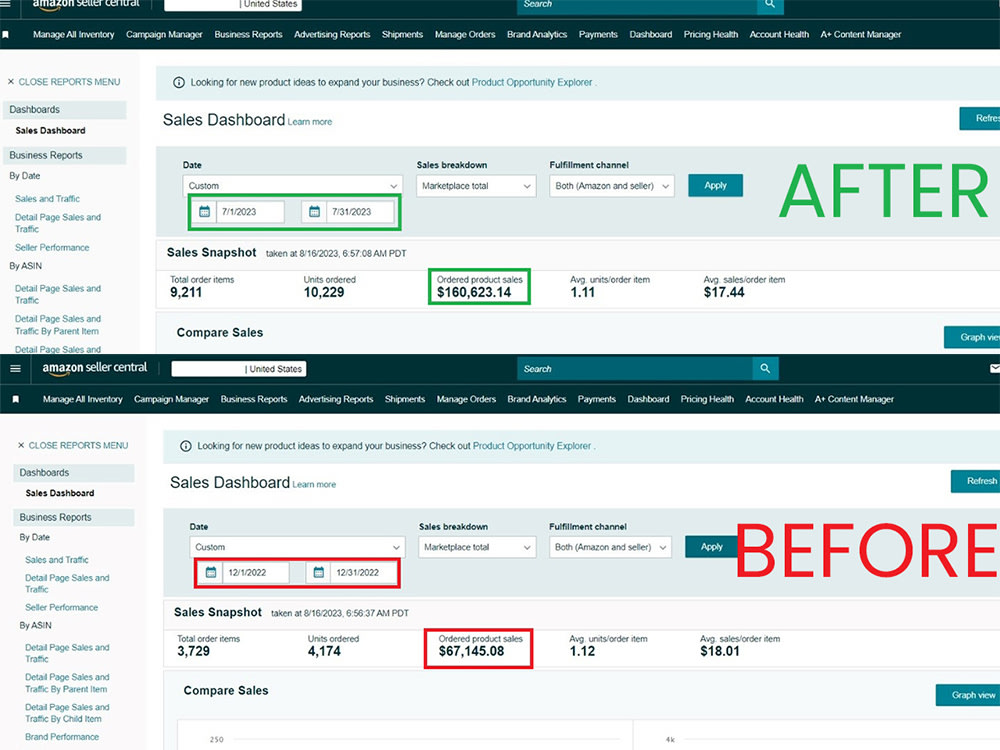Image resolution: width=1000 pixels, height=750 pixels.
Task: Open Account Health in BEFORE nav
Action: point(774,399)
